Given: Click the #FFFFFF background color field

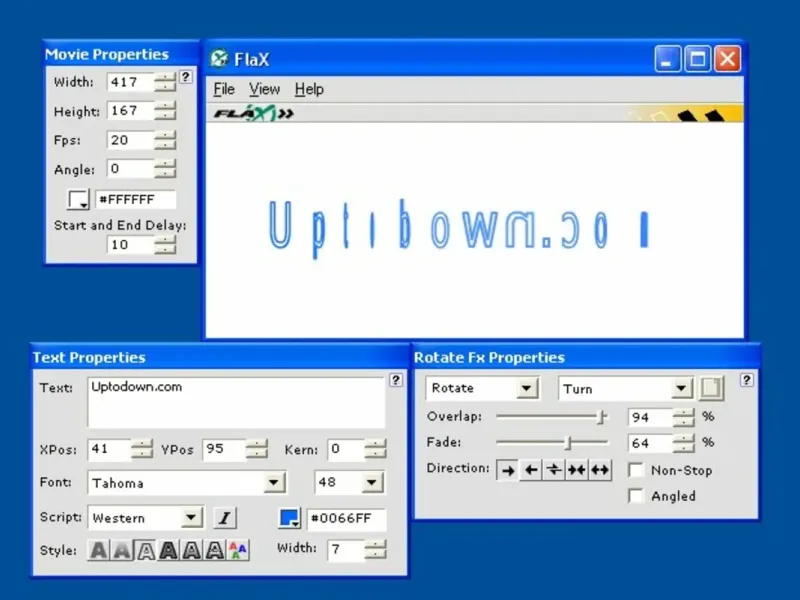Looking at the screenshot, I should [136, 199].
